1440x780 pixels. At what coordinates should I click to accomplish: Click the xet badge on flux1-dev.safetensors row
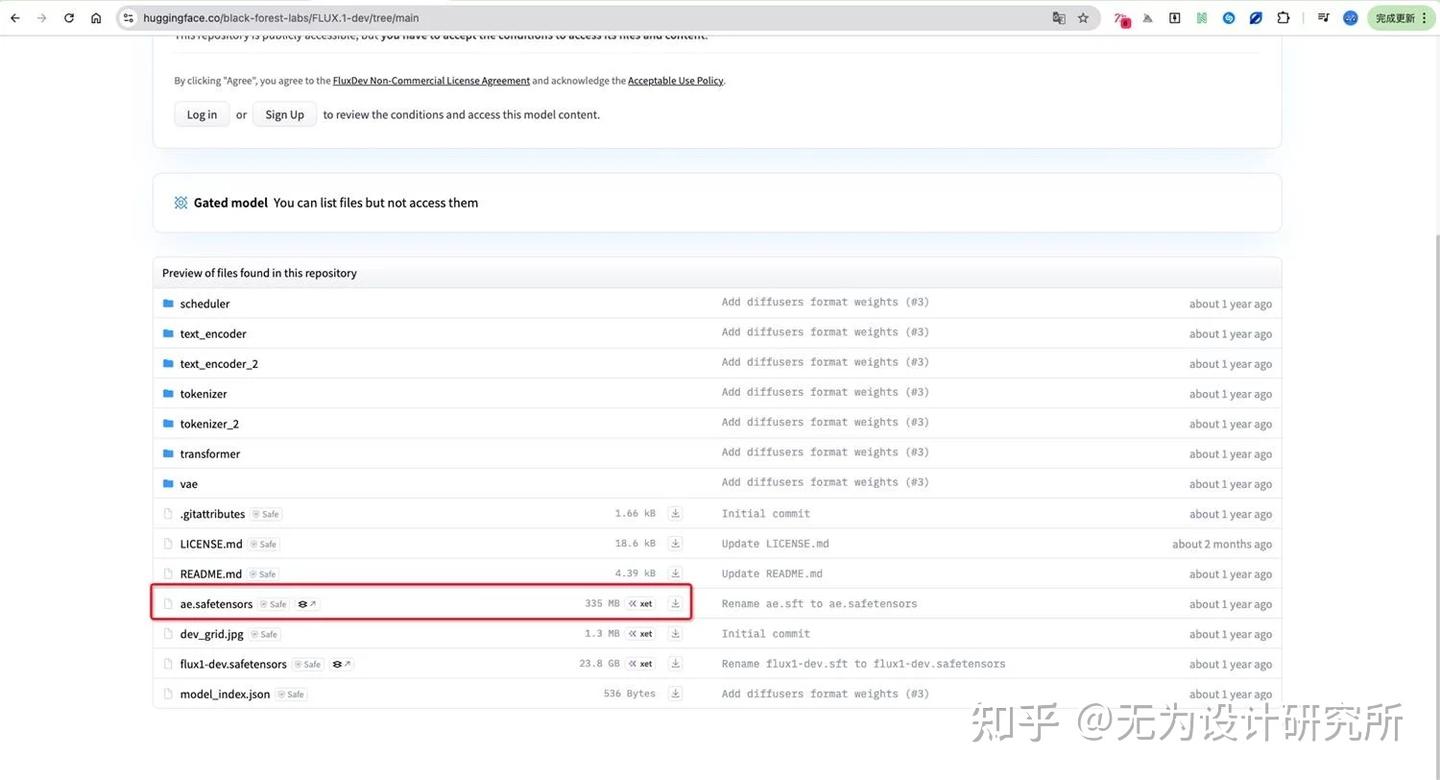point(641,664)
